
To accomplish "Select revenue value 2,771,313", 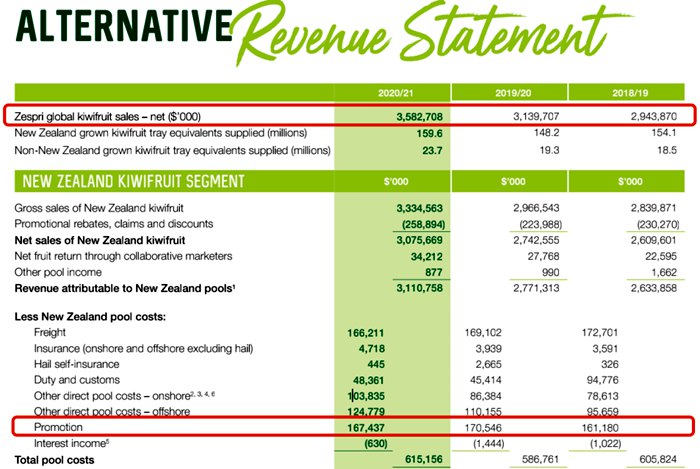I will pos(536,288).
